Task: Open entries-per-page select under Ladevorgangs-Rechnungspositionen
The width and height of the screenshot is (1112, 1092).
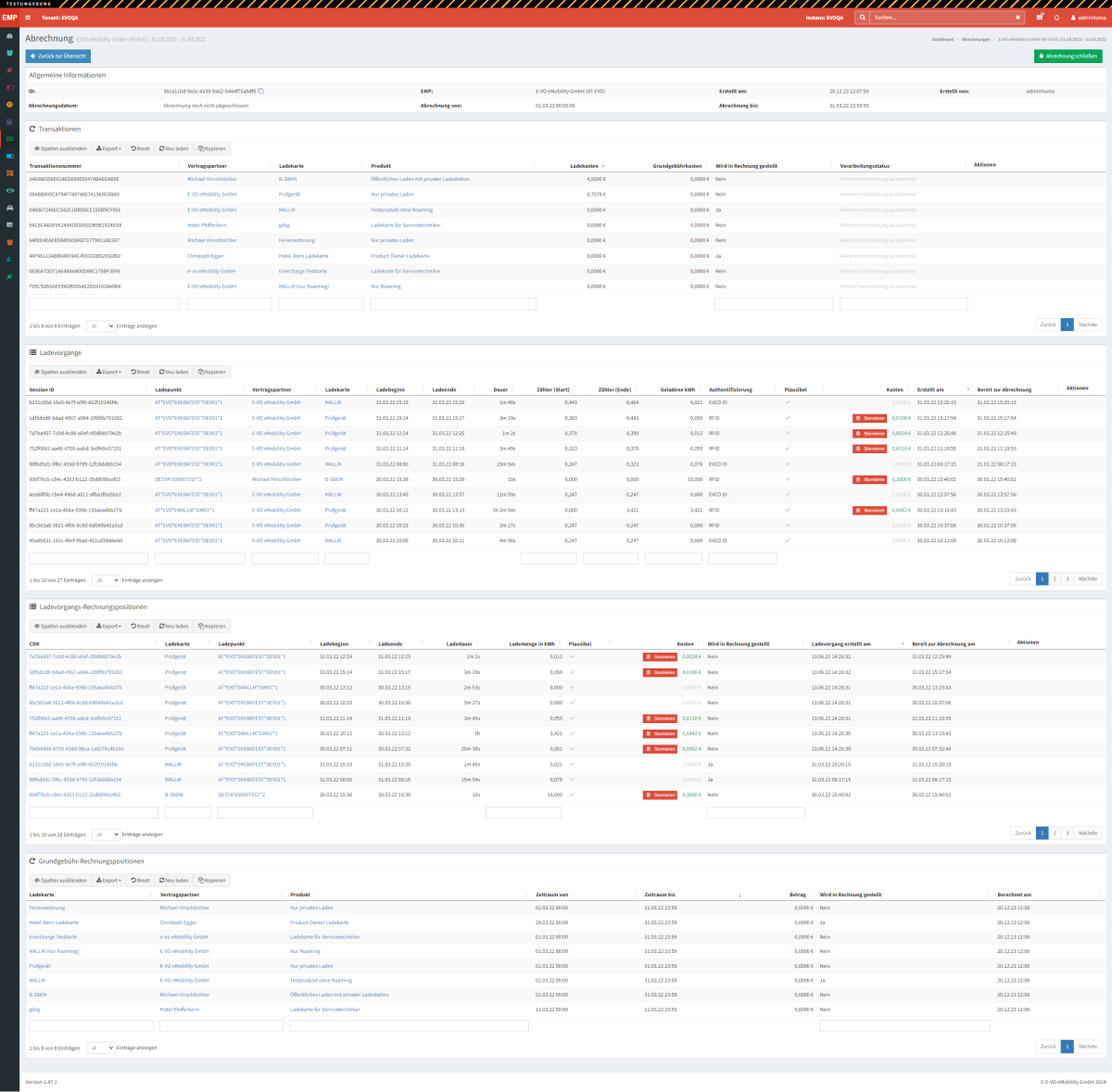Action: 106,834
